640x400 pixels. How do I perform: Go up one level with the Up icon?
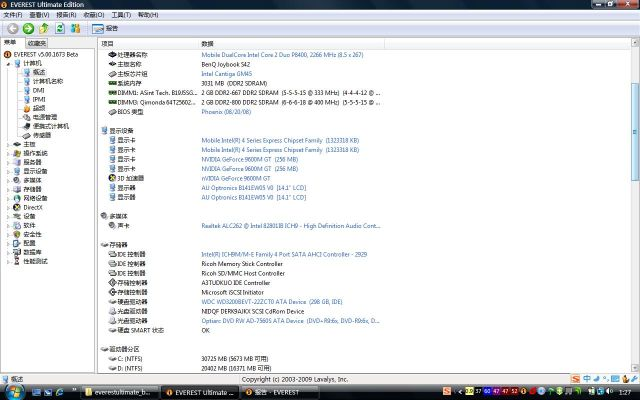pyautogui.click(x=44, y=28)
